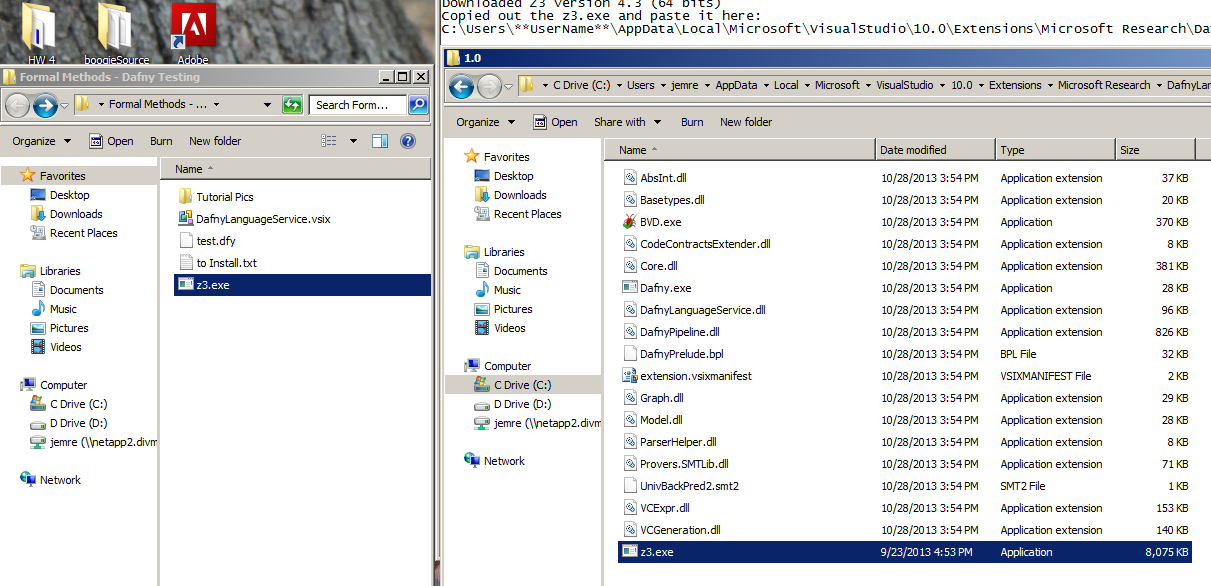
Task: Click Burn in Formal Methods toolbar
Action: [161, 141]
